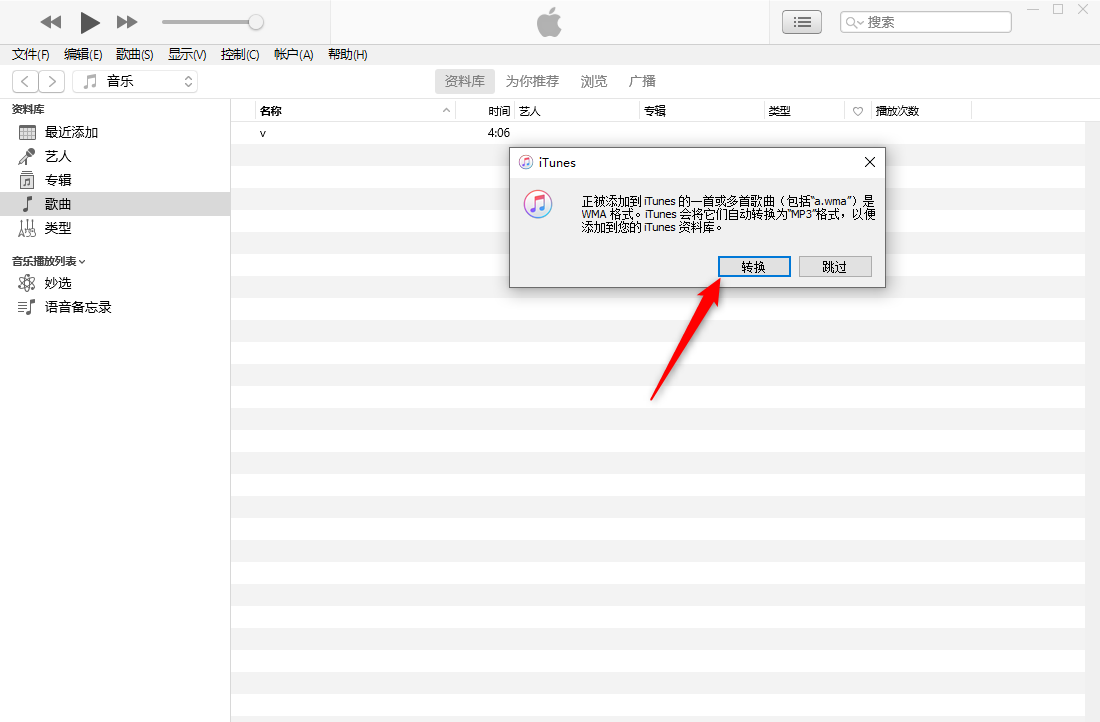Click the 最近添加 grid icon

27,133
